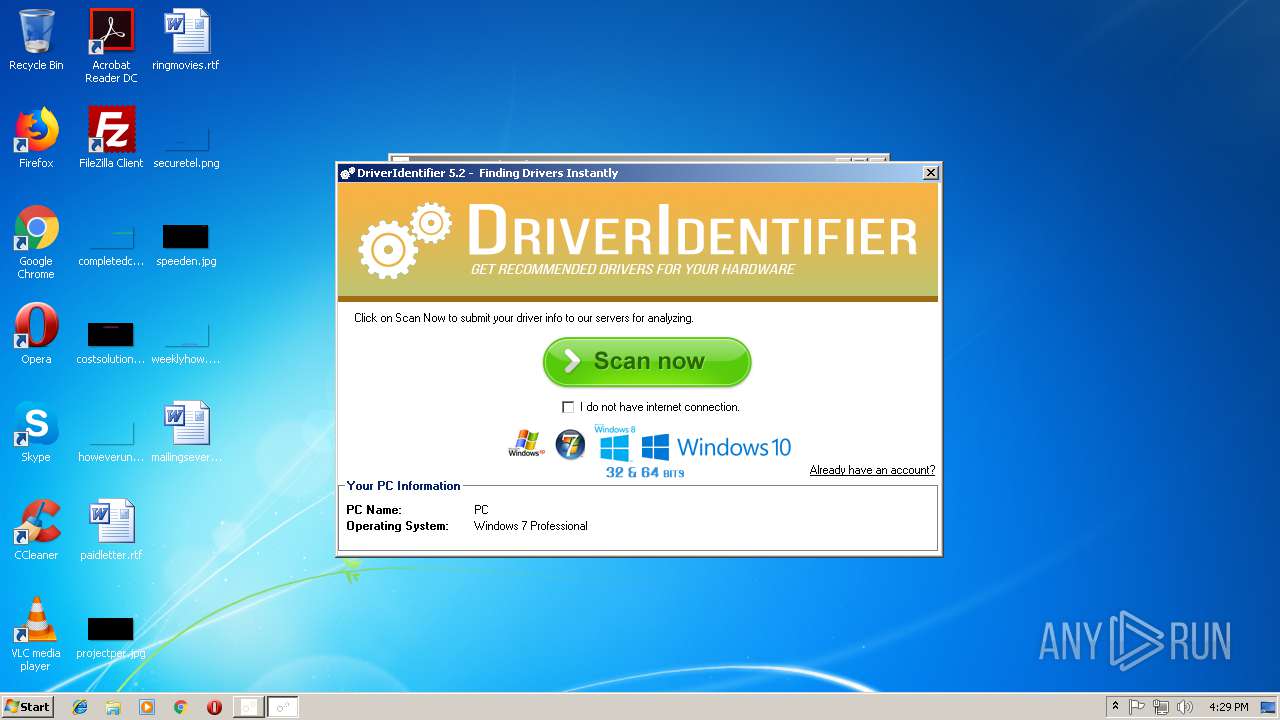Open the Start menu

[x=28, y=706]
